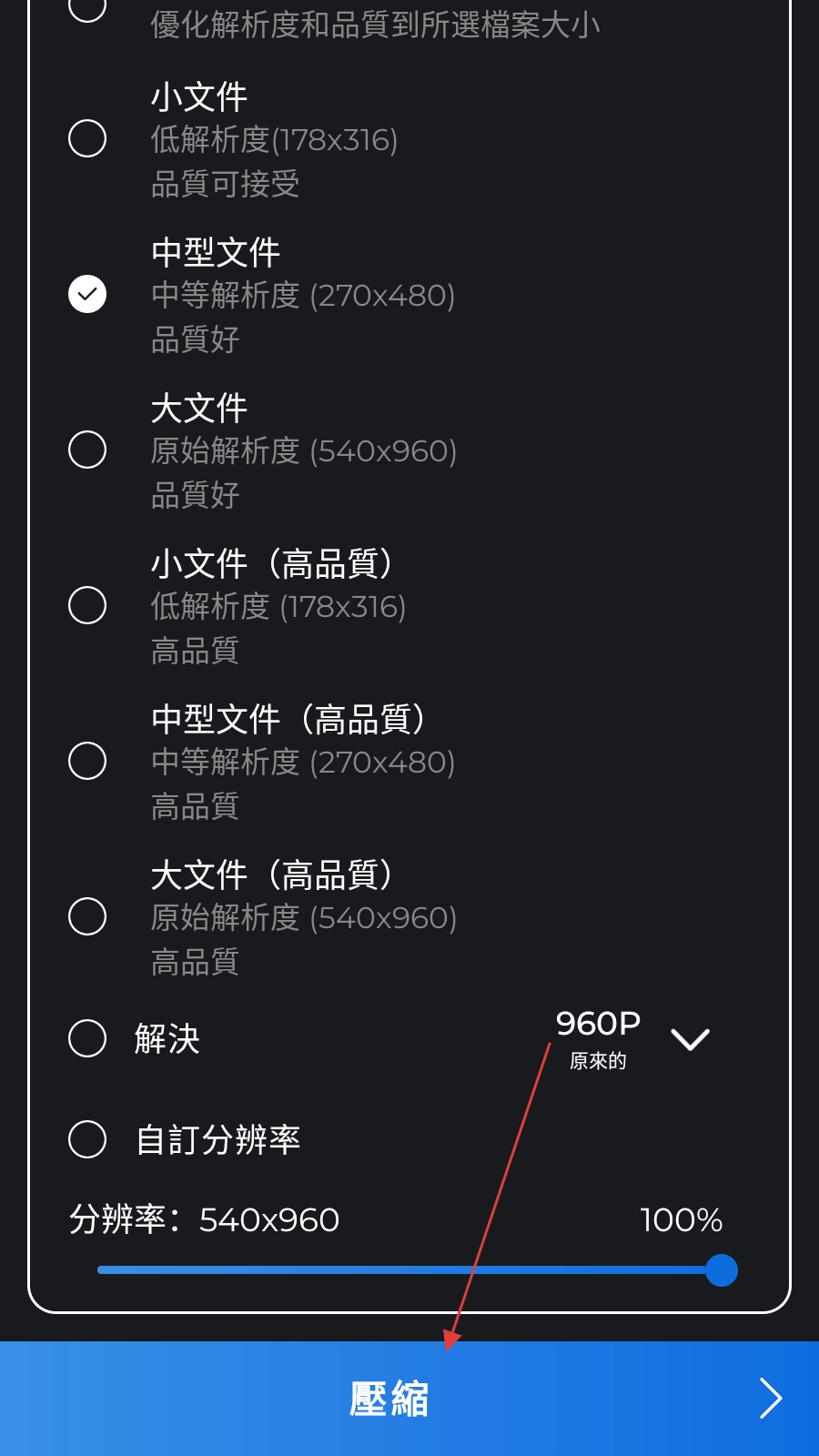Screen dimensions: 819x1456
Task: Select 小文件（高品質）radio button
Action: pyautogui.click(x=87, y=605)
